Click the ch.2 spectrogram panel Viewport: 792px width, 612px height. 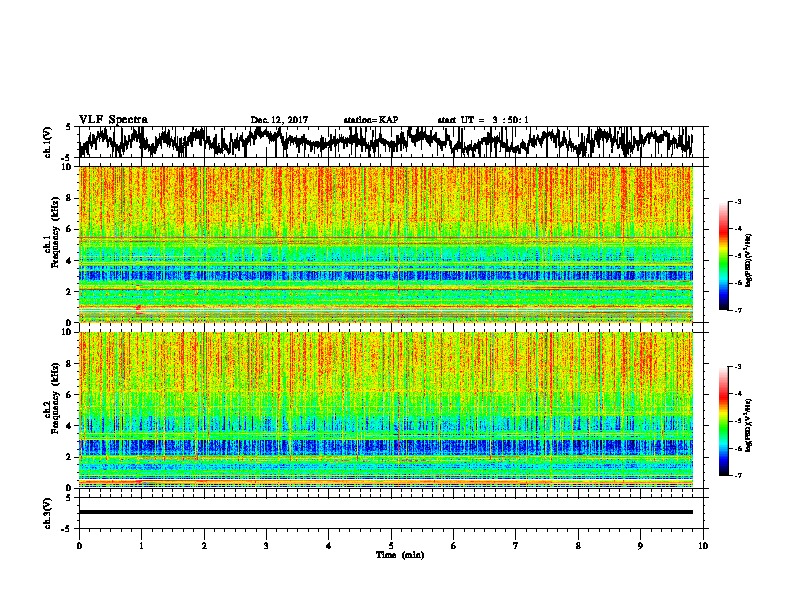coord(386,410)
